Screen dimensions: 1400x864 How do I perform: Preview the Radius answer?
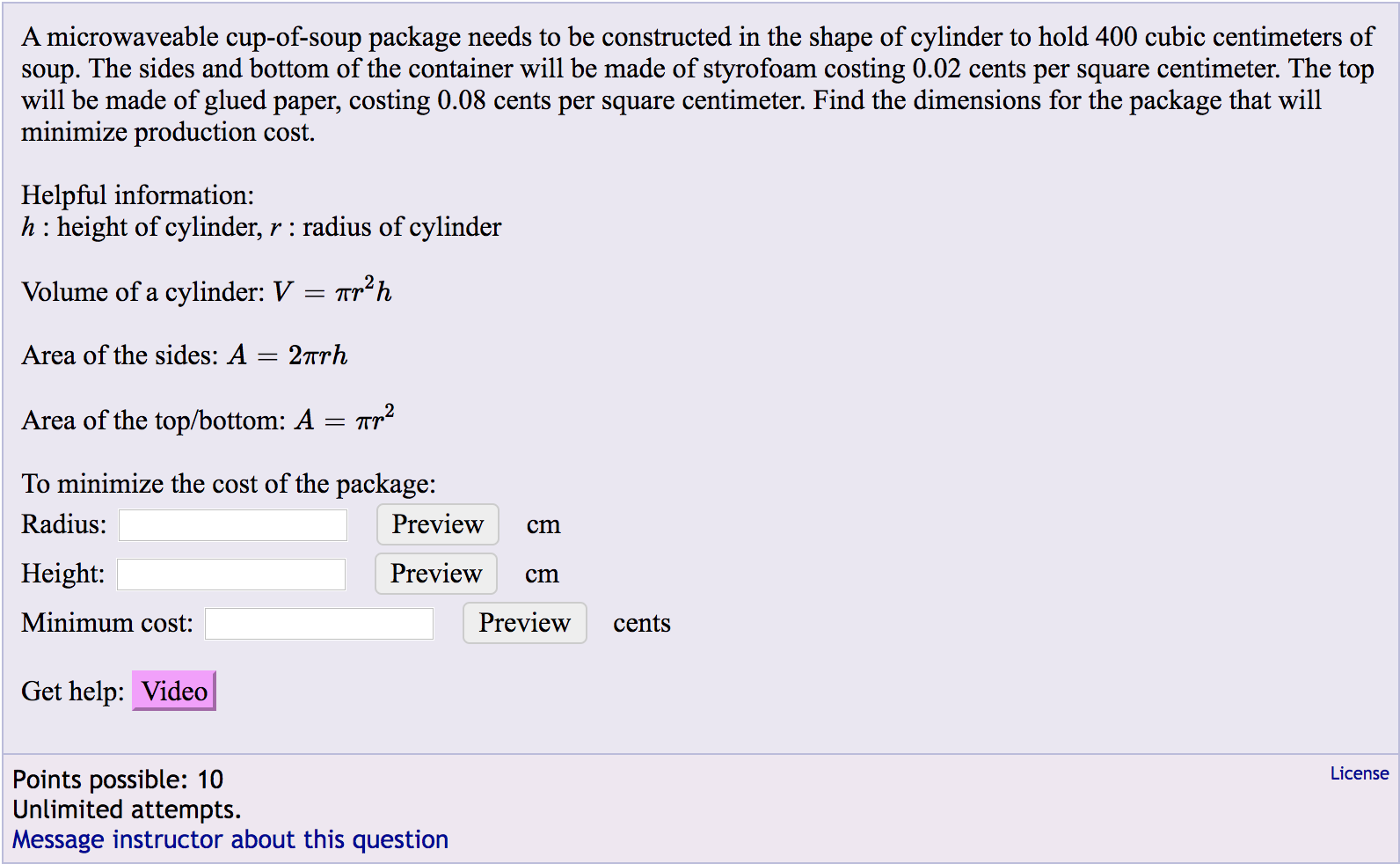tap(438, 524)
